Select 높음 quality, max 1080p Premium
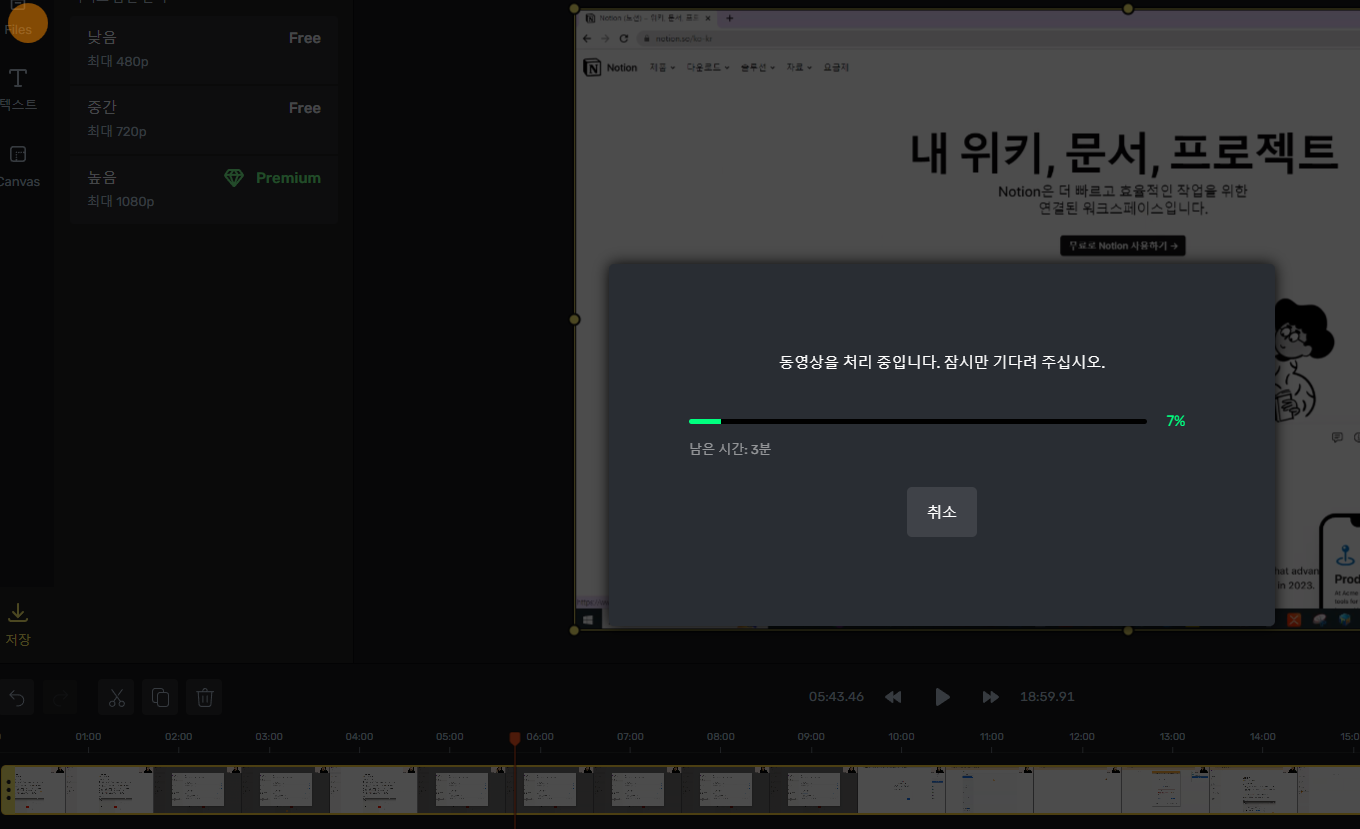Screen dimensions: 1360x829 (x=204, y=189)
